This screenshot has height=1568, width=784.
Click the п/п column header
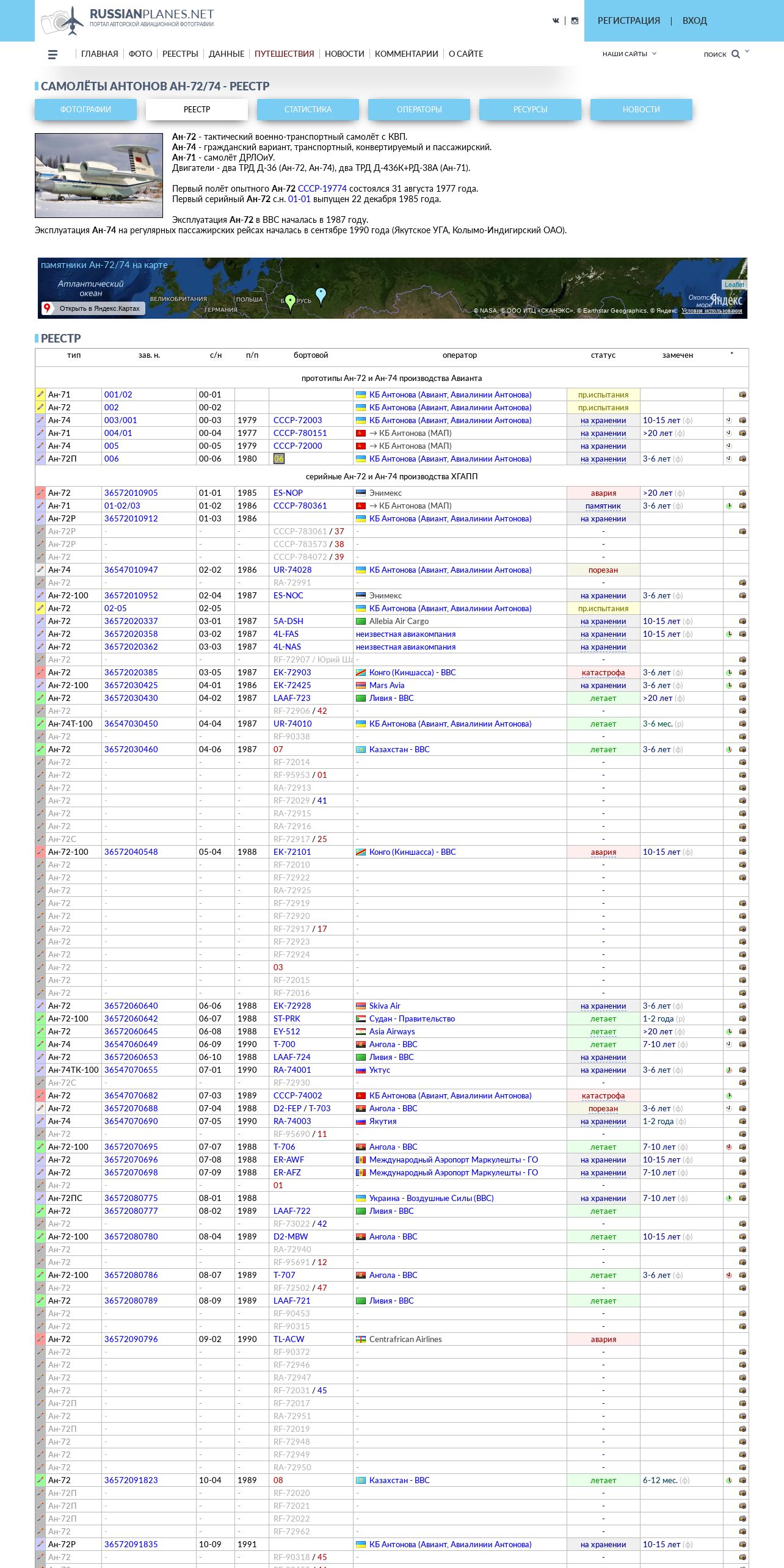(252, 355)
